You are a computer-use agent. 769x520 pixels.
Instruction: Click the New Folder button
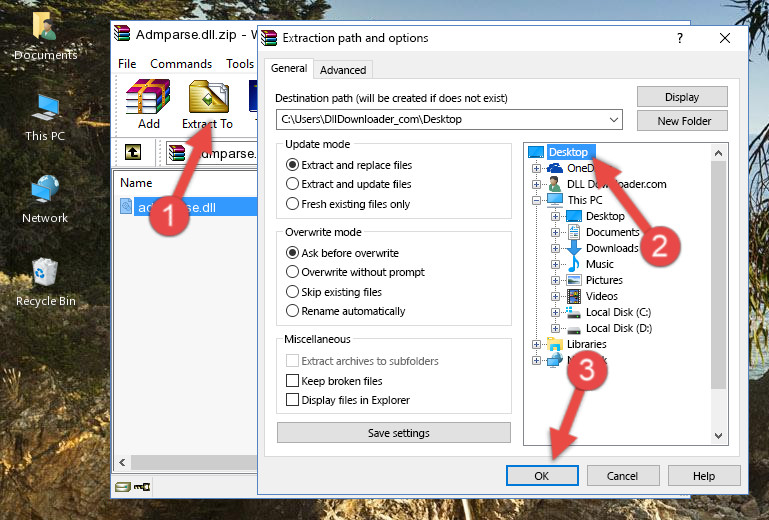coord(682,121)
